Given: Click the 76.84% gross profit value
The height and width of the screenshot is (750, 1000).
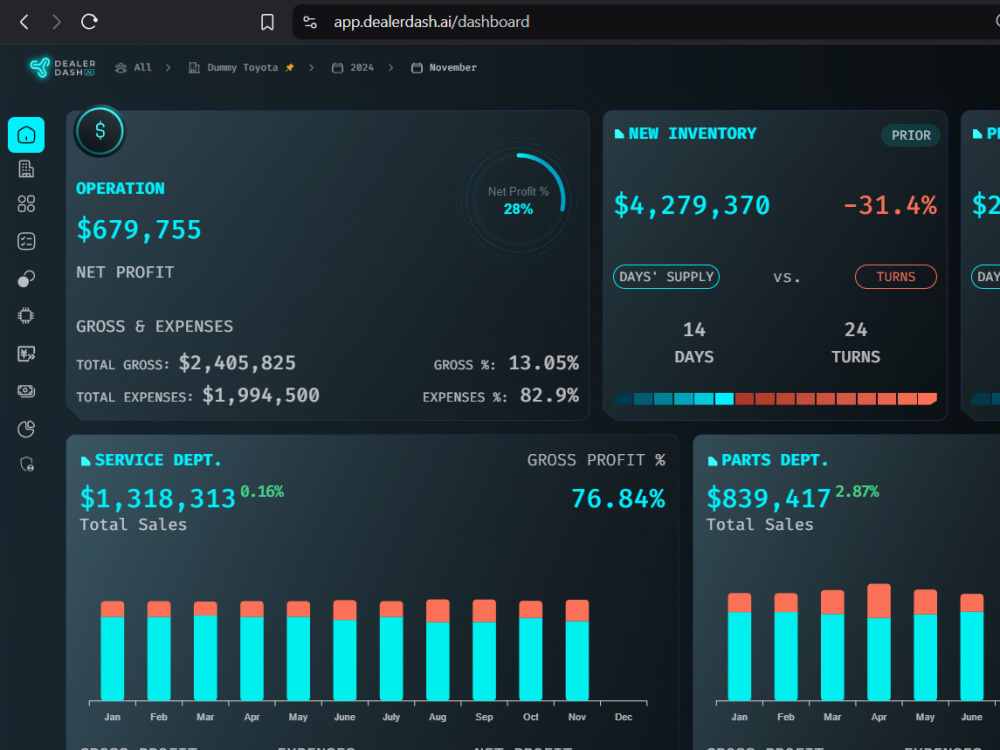Looking at the screenshot, I should pyautogui.click(x=618, y=499).
